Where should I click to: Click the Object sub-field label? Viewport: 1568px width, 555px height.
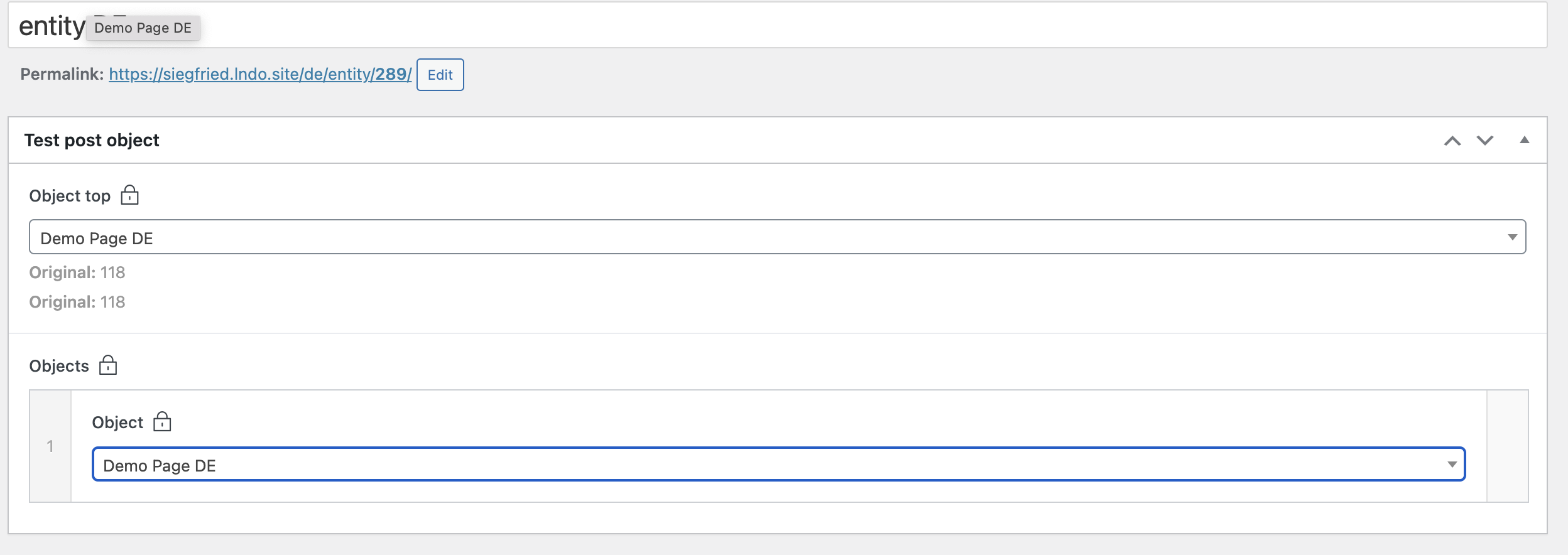117,423
